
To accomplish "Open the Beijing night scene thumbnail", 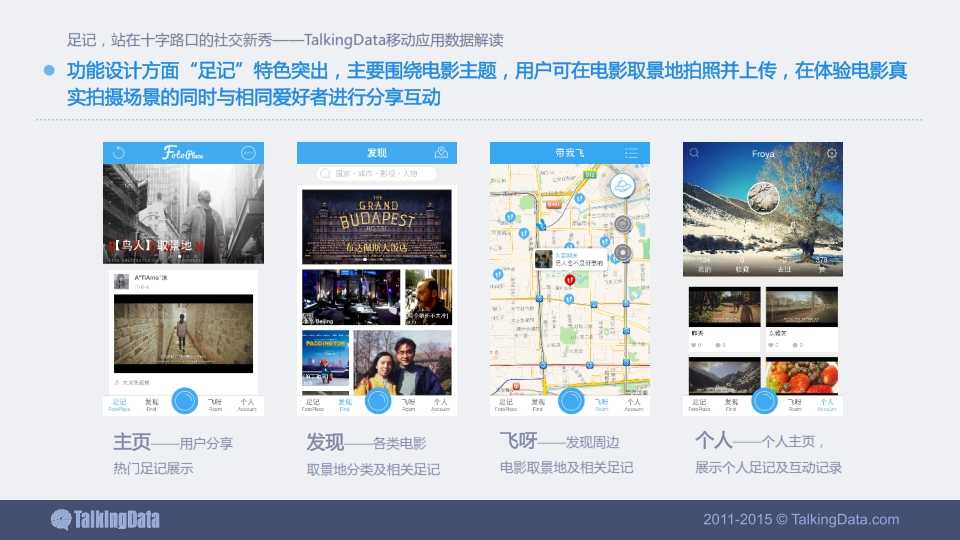I will tap(351, 297).
